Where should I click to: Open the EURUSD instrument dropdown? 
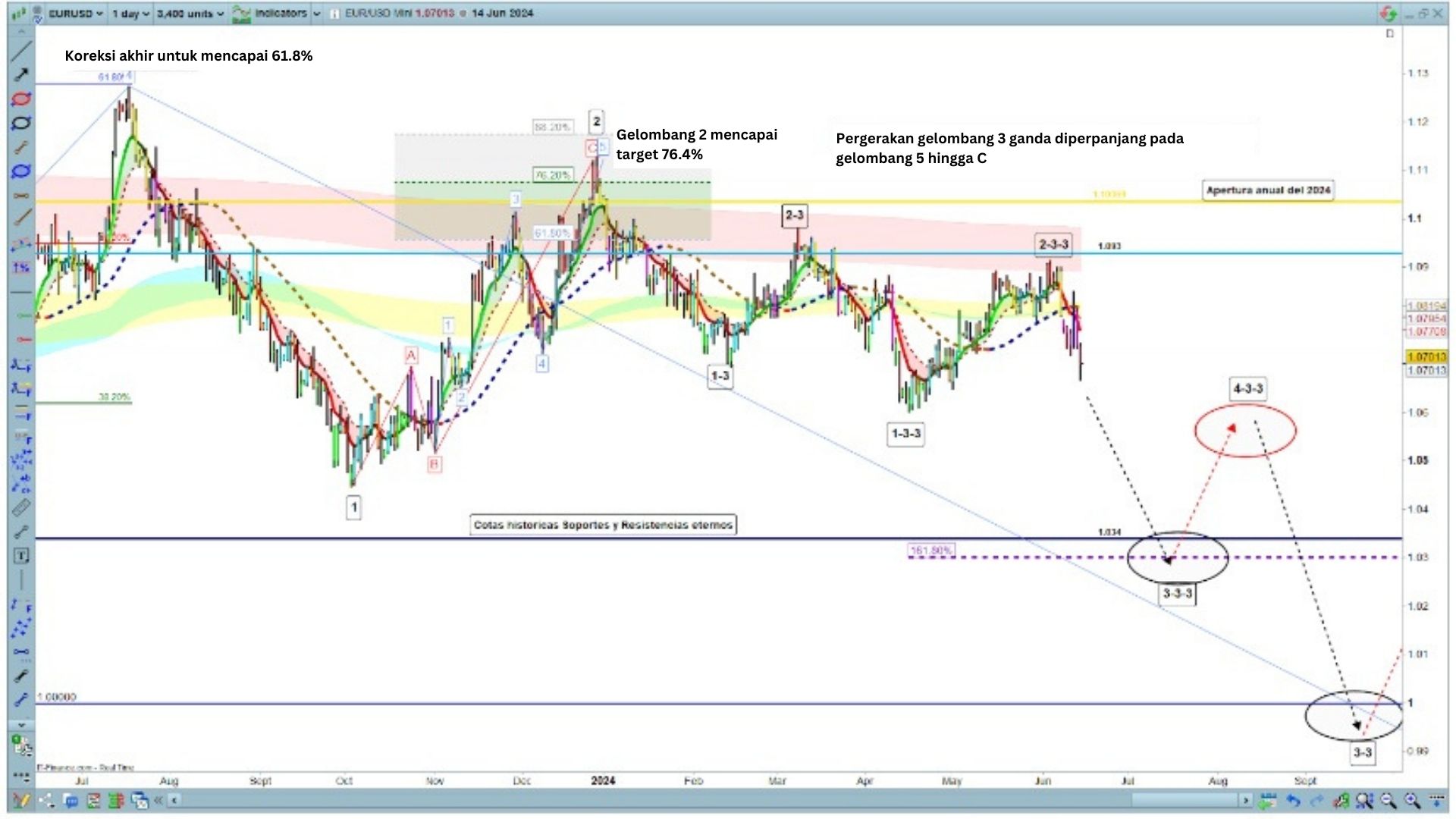75,14
